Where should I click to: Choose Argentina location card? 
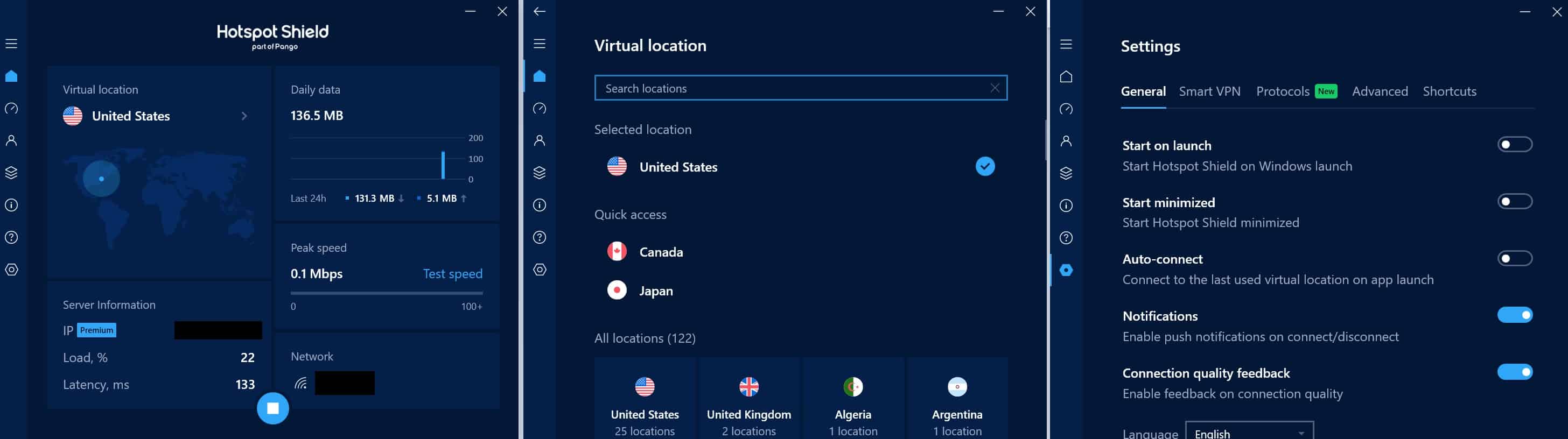click(x=957, y=399)
